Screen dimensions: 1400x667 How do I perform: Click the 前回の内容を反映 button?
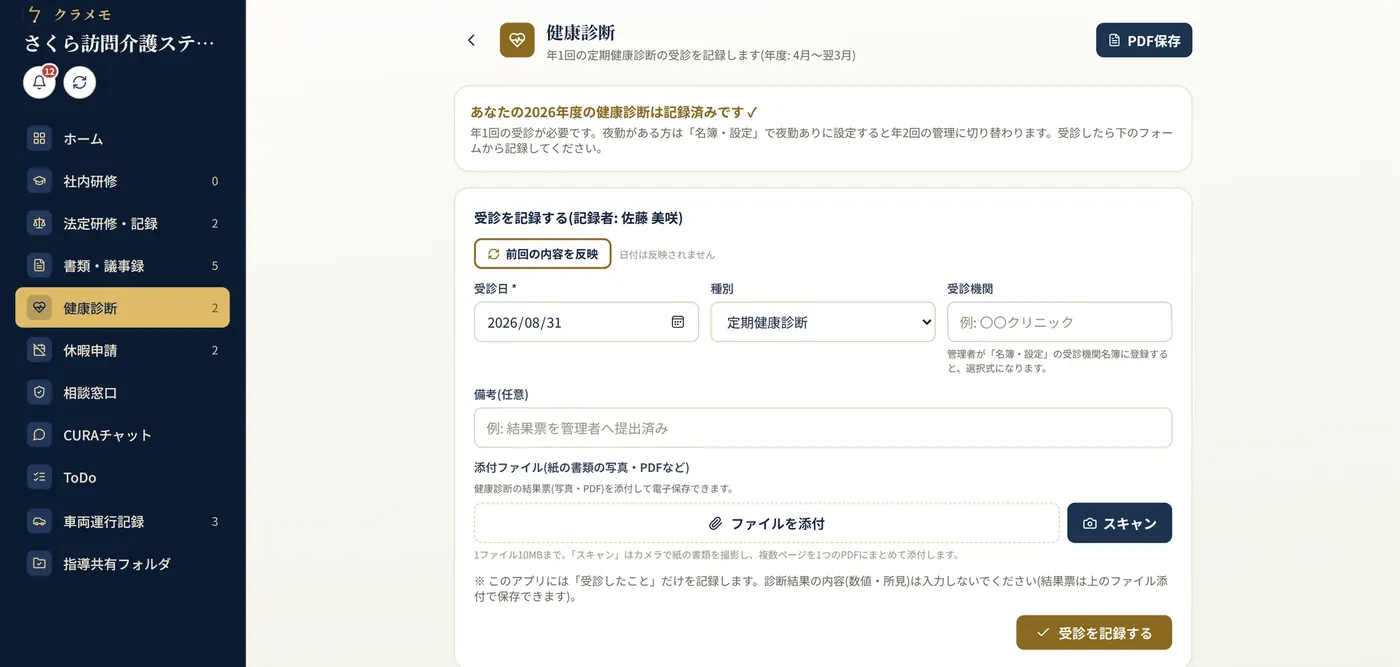[x=542, y=254]
